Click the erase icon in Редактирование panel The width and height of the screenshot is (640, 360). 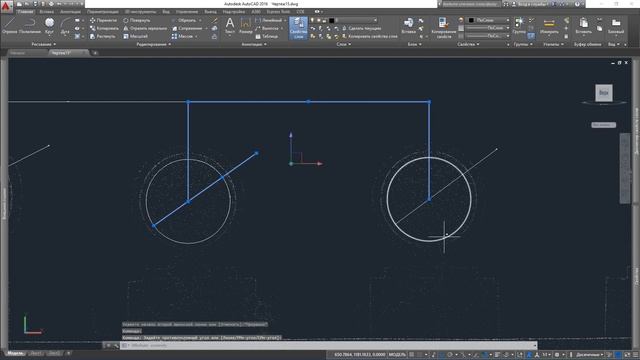point(214,20)
